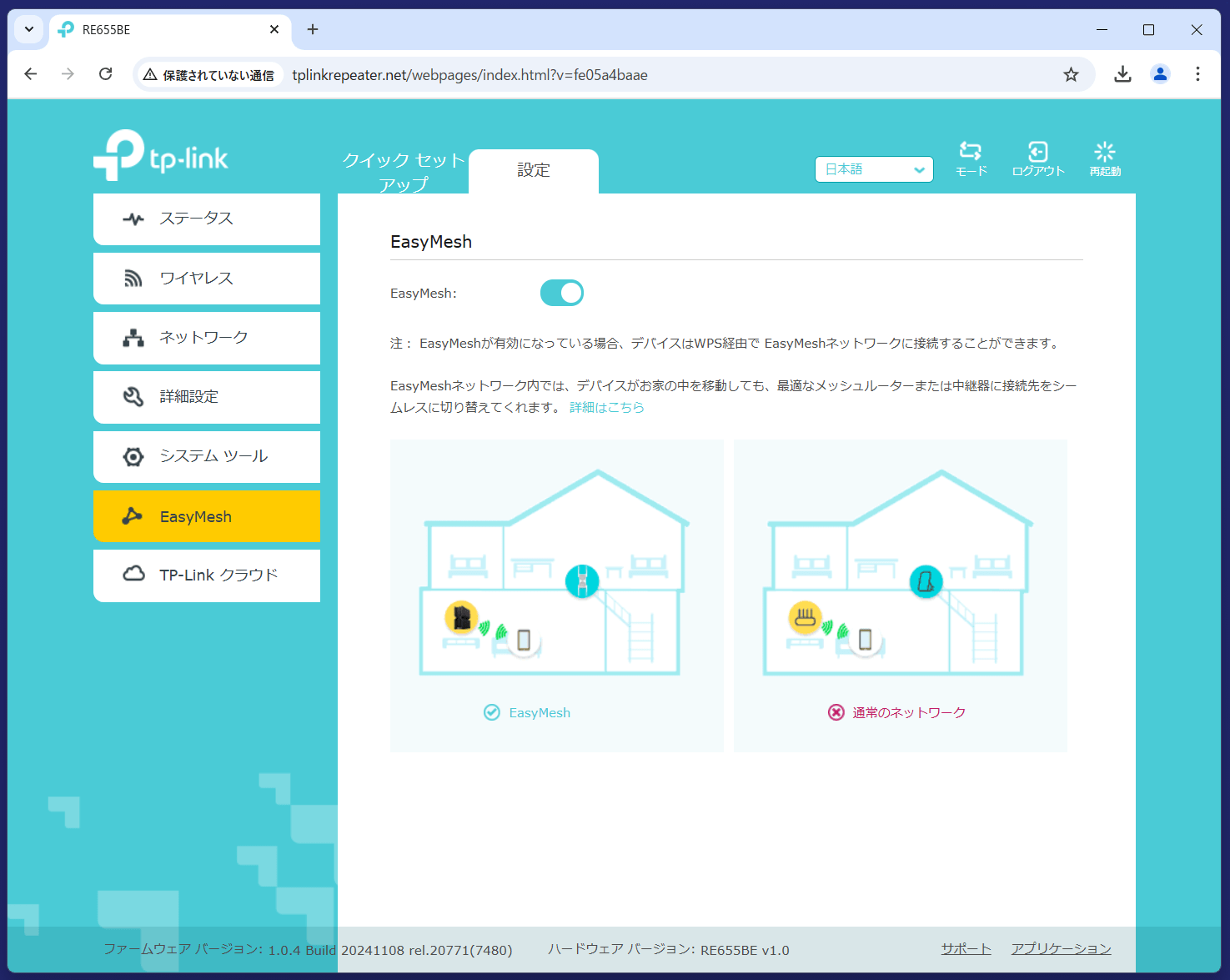Open the システム ツール sidebar menu
This screenshot has width=1230, height=980.
coord(207,456)
